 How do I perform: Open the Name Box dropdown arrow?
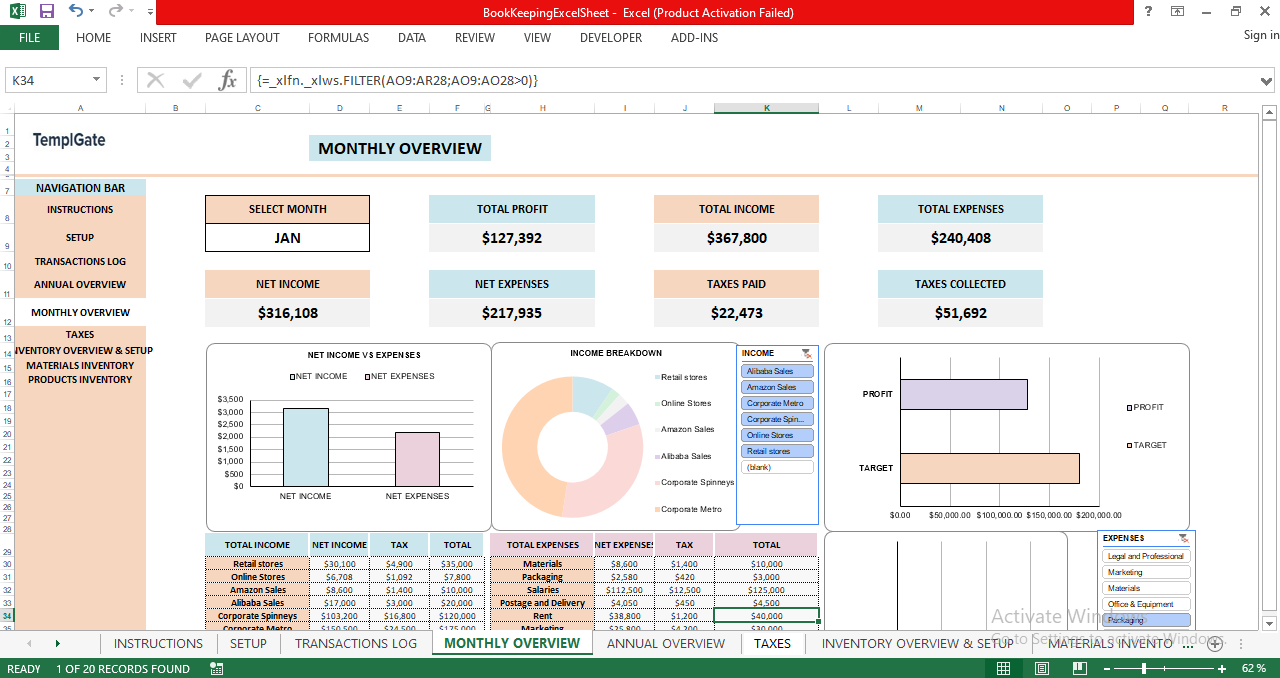[97, 80]
